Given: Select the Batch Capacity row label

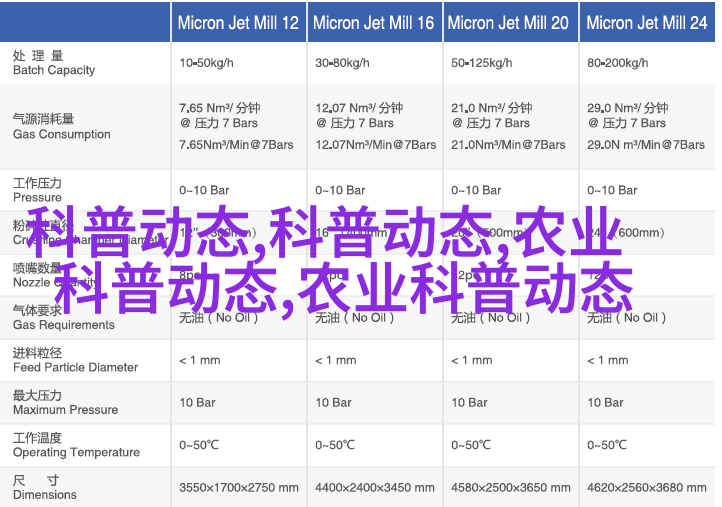Looking at the screenshot, I should point(54,63).
